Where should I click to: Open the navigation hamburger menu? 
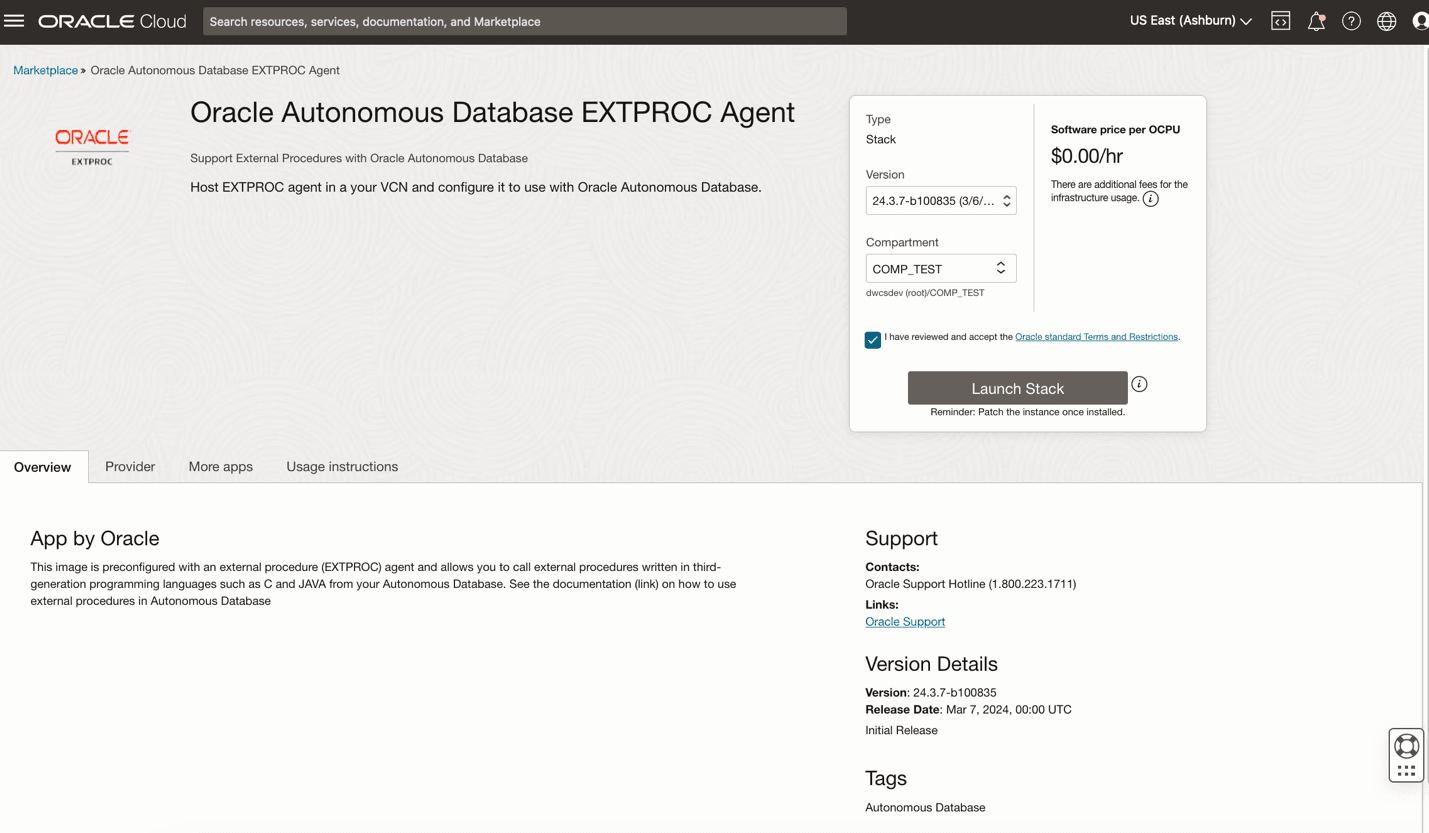(14, 20)
